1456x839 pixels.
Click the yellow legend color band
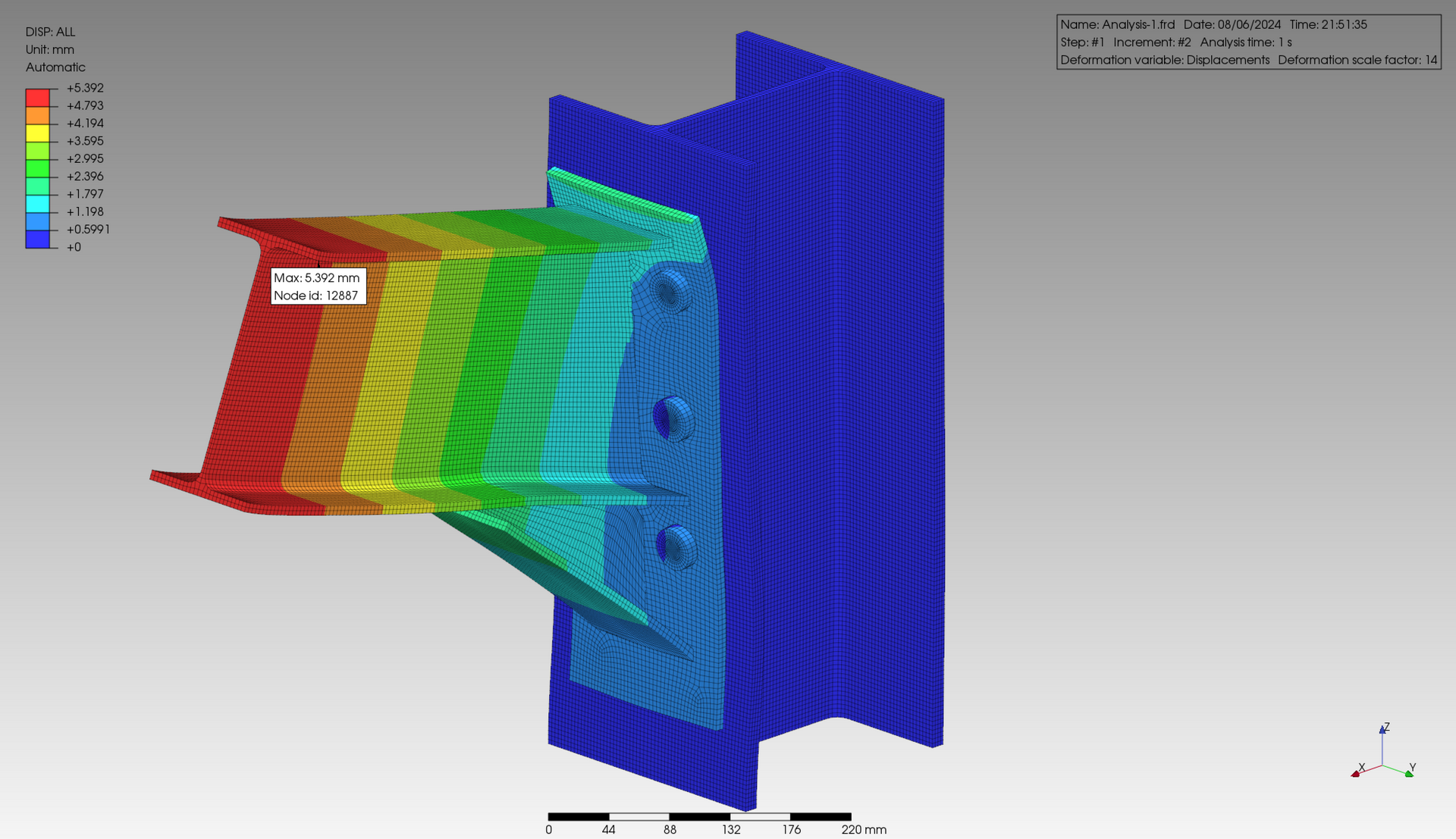[37, 133]
